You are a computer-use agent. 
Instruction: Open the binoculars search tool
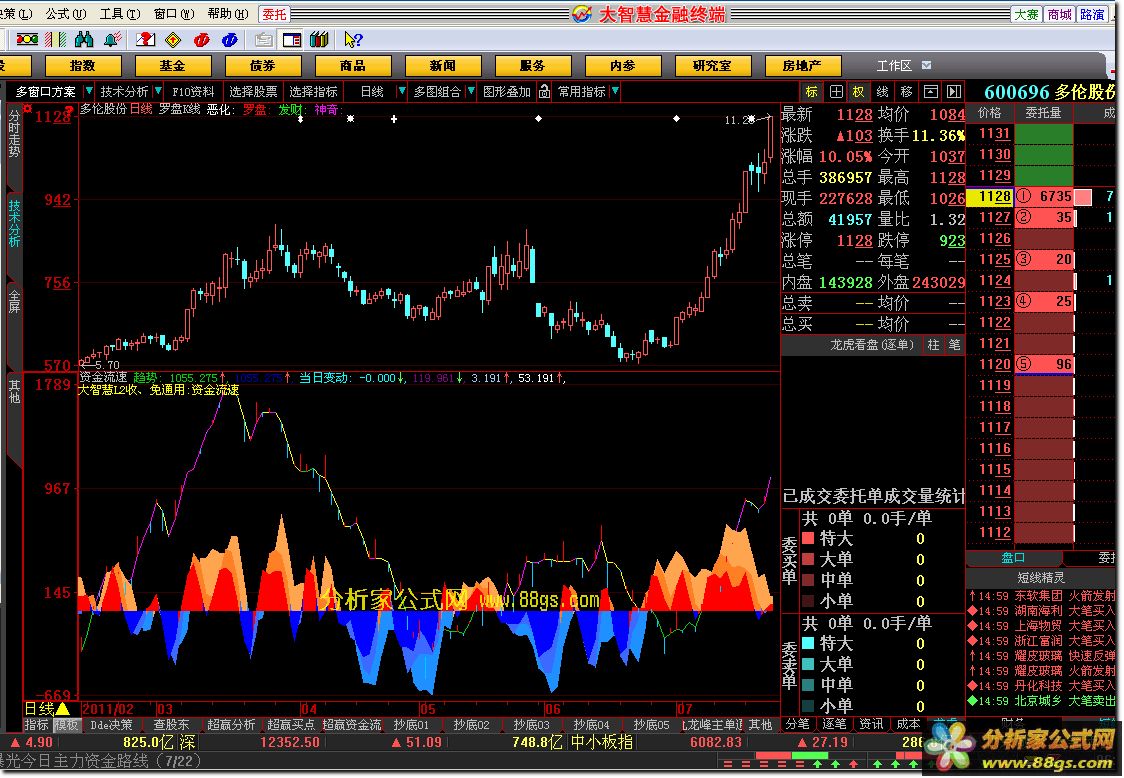84,39
